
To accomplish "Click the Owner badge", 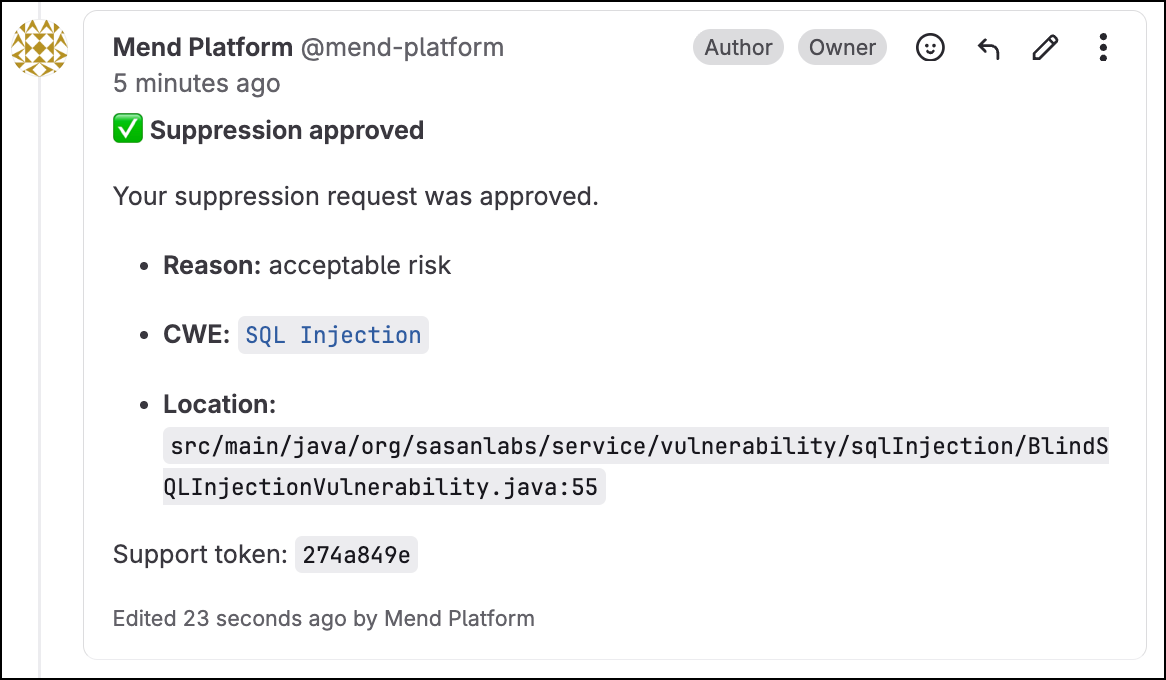I will (843, 48).
